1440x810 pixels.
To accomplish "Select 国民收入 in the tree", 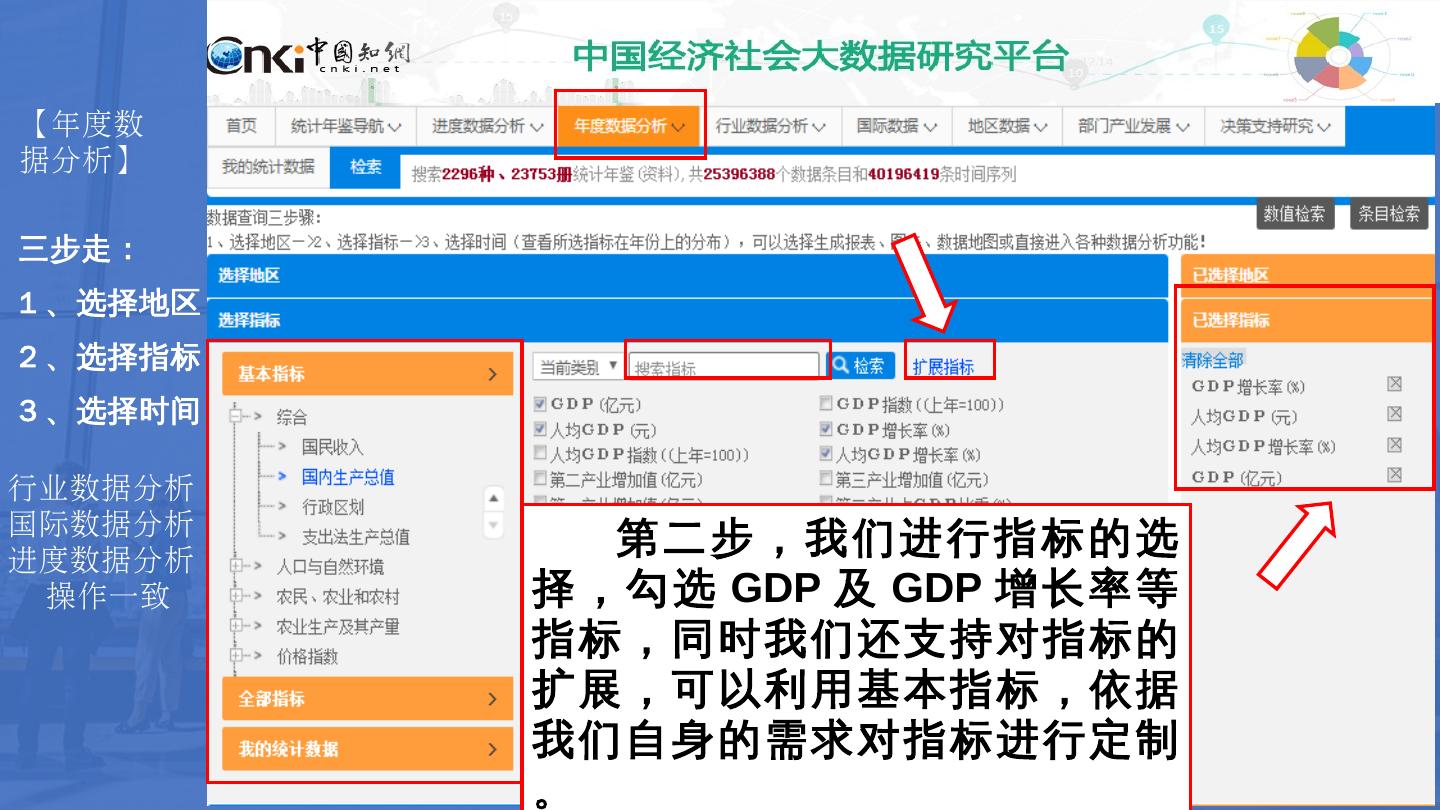I will pos(332,447).
